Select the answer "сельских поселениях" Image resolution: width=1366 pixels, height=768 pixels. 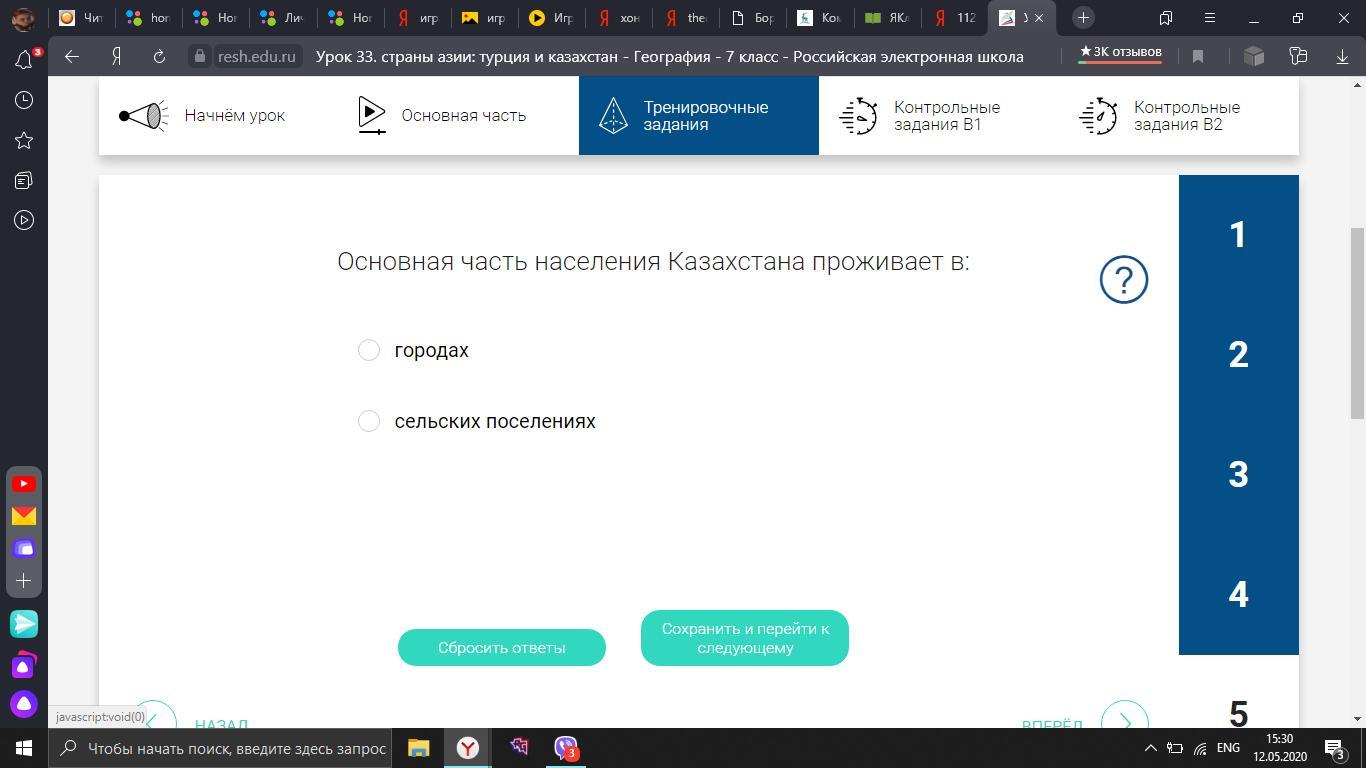(369, 421)
